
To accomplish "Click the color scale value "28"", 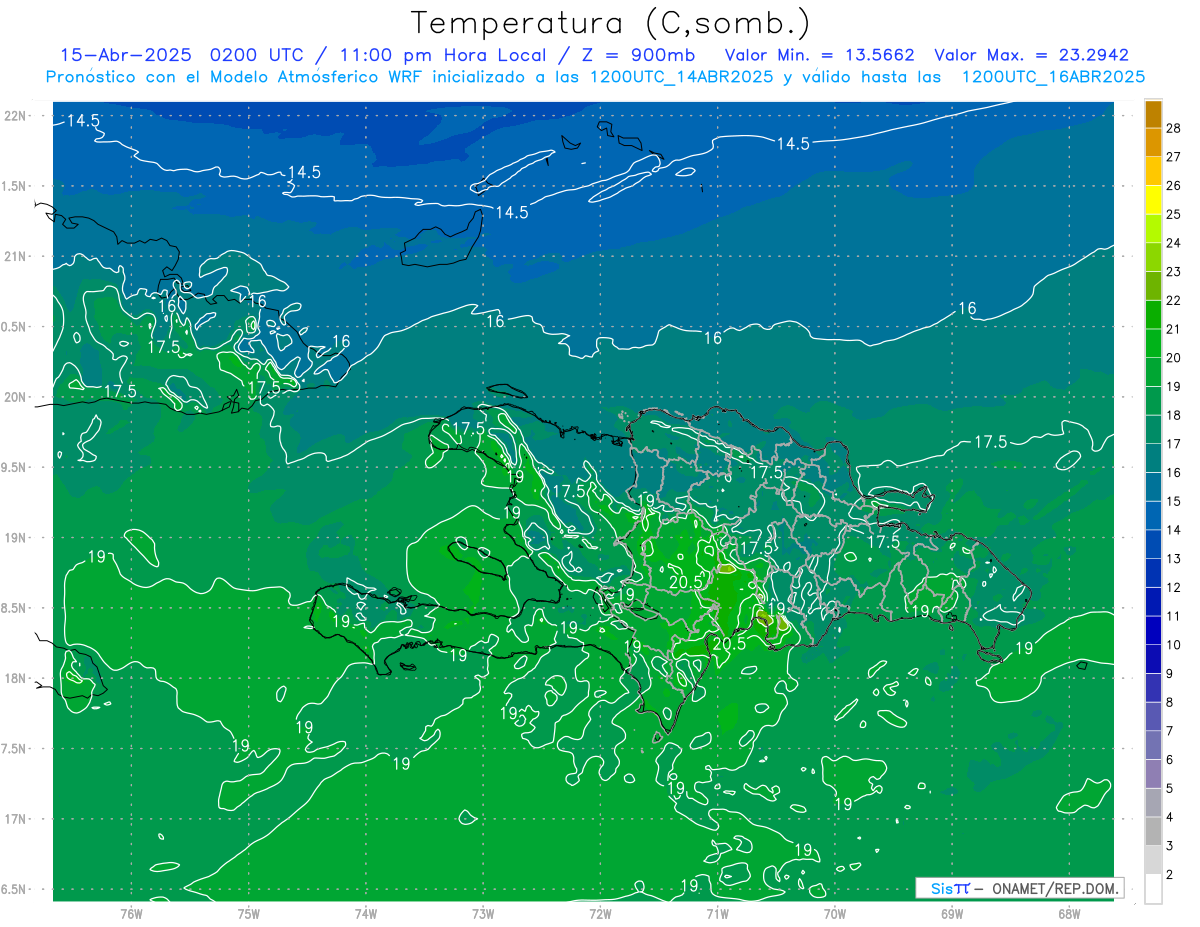I will coord(1174,128).
